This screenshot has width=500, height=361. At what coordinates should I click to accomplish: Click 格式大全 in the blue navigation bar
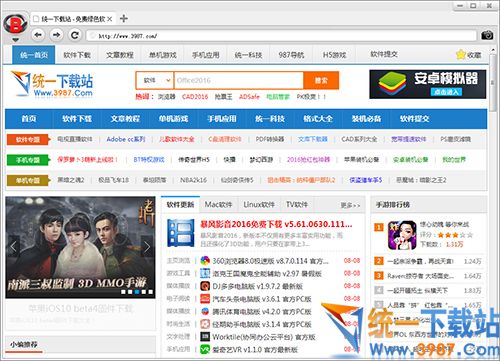pyautogui.click(x=318, y=119)
